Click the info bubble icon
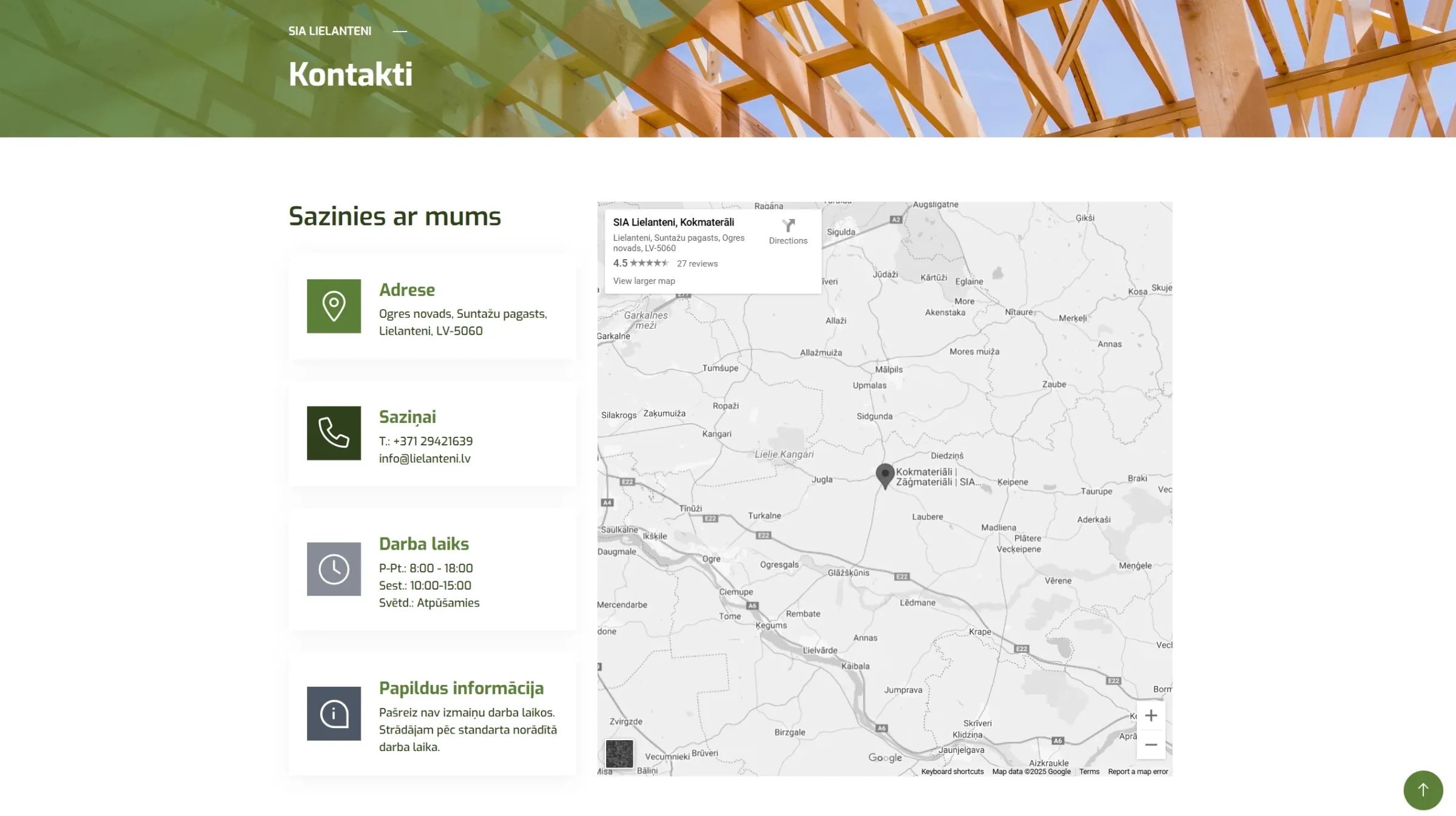 click(x=334, y=713)
